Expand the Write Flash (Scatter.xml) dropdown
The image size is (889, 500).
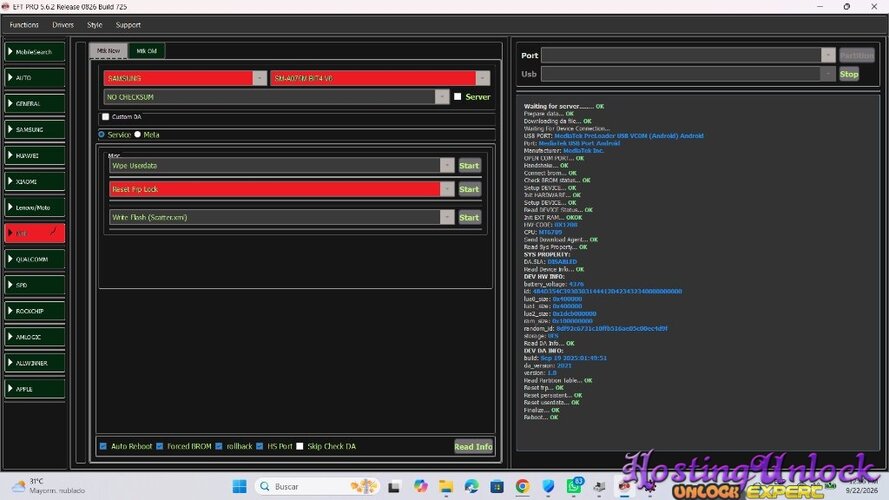coord(447,217)
